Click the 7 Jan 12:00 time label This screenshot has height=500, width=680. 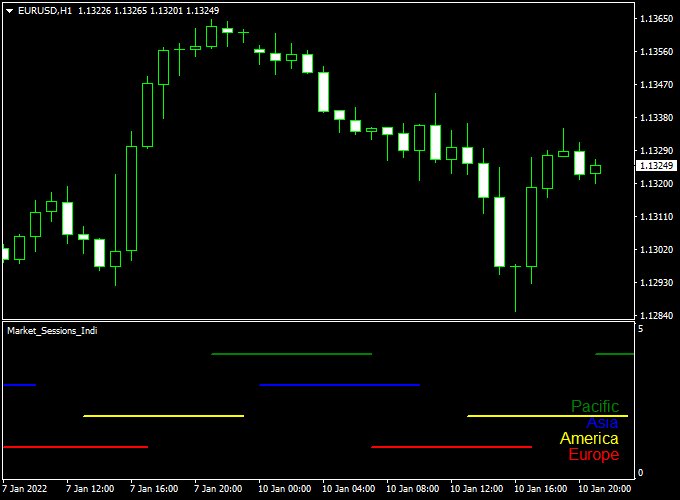click(x=90, y=489)
